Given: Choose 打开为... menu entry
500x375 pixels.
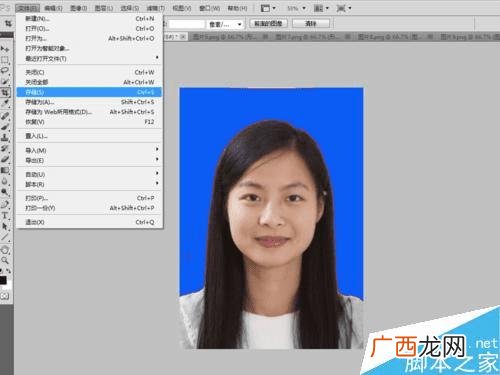Looking at the screenshot, I should (89, 39).
